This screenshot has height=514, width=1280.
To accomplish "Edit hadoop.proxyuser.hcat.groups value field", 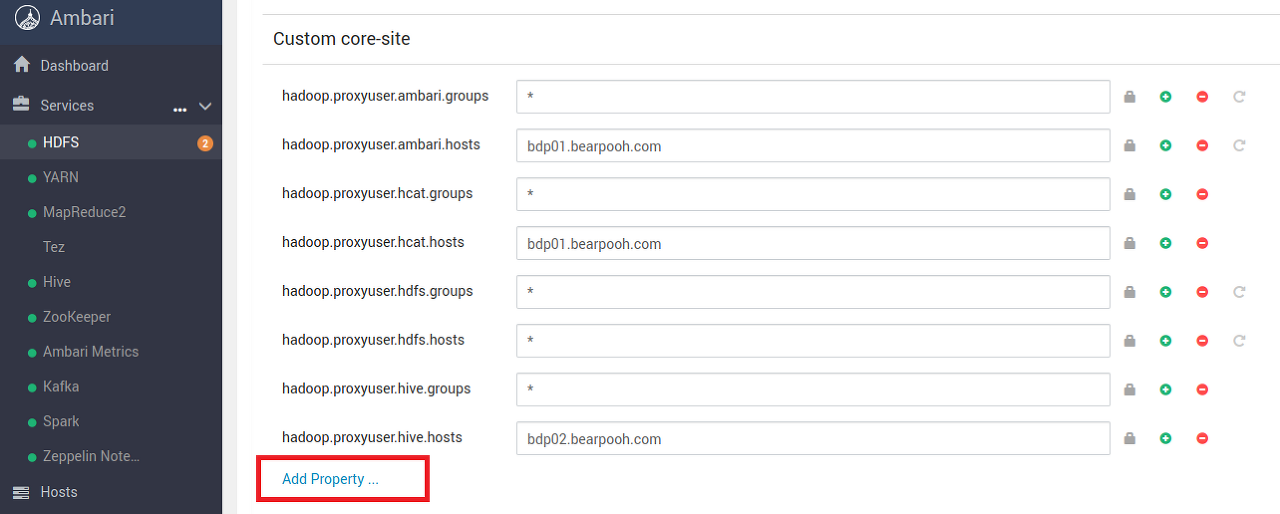I will click(813, 194).
